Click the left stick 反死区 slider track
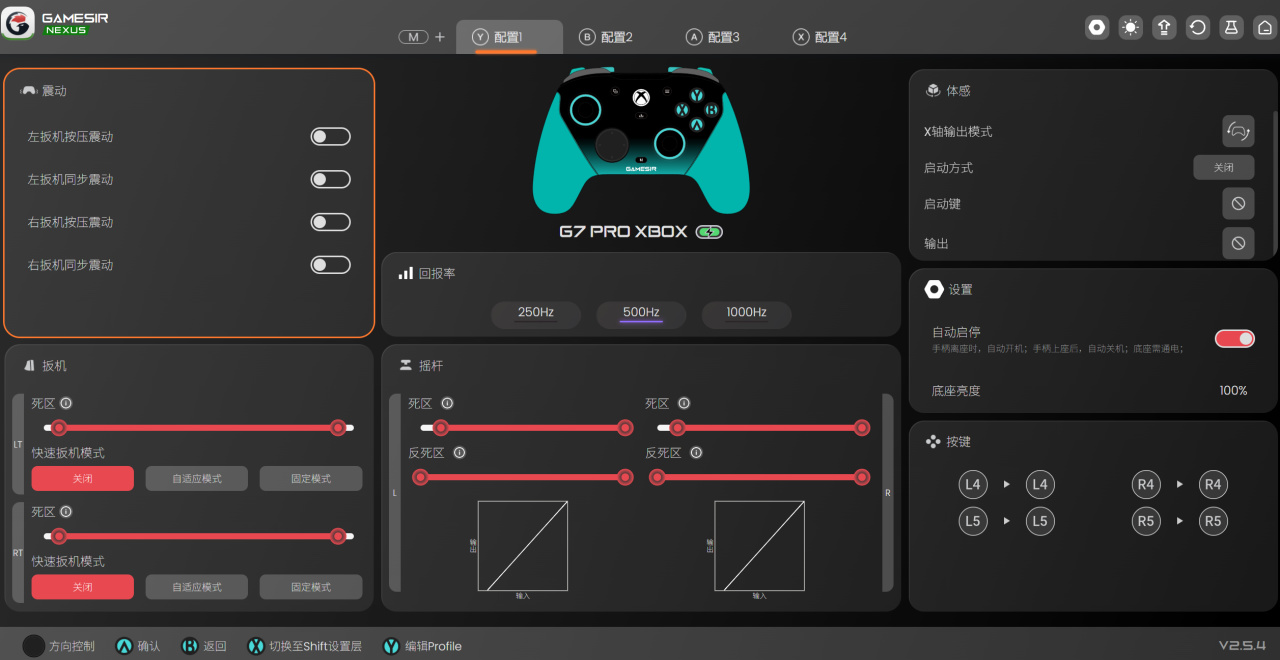 523,477
